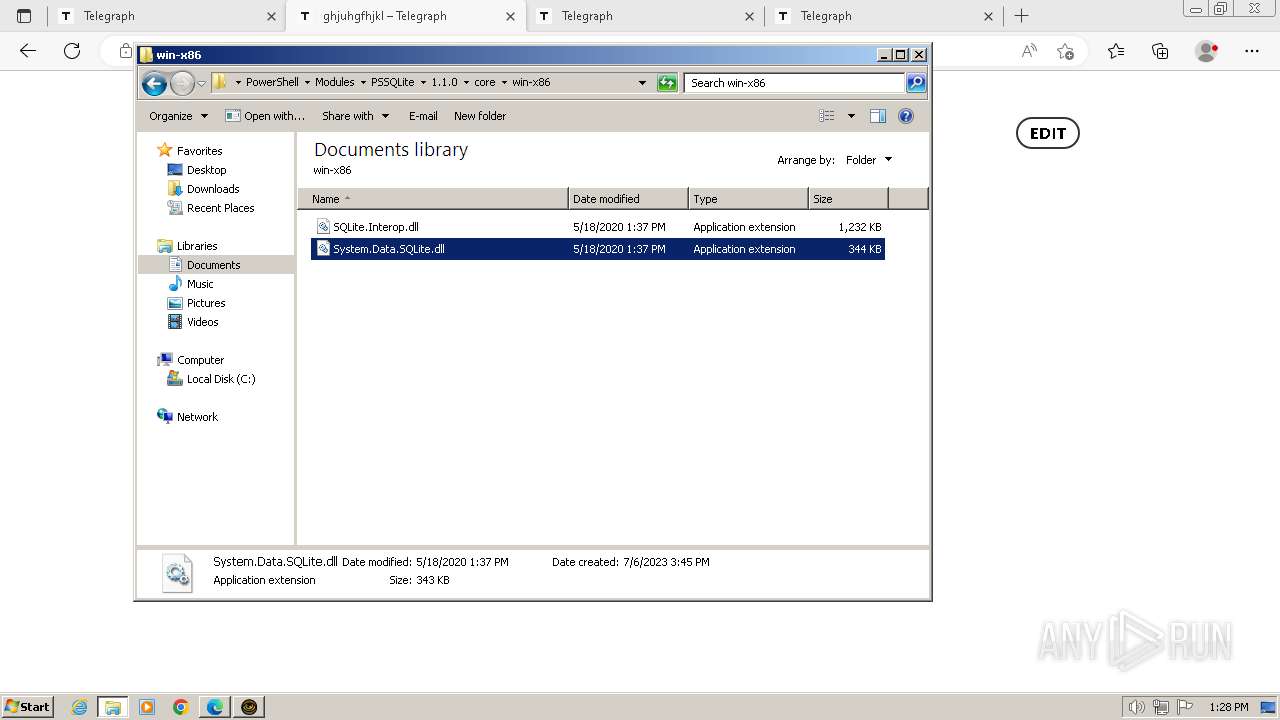Screen dimensions: 1280x720
Task: Click the Windows Start button
Action: pos(28,707)
